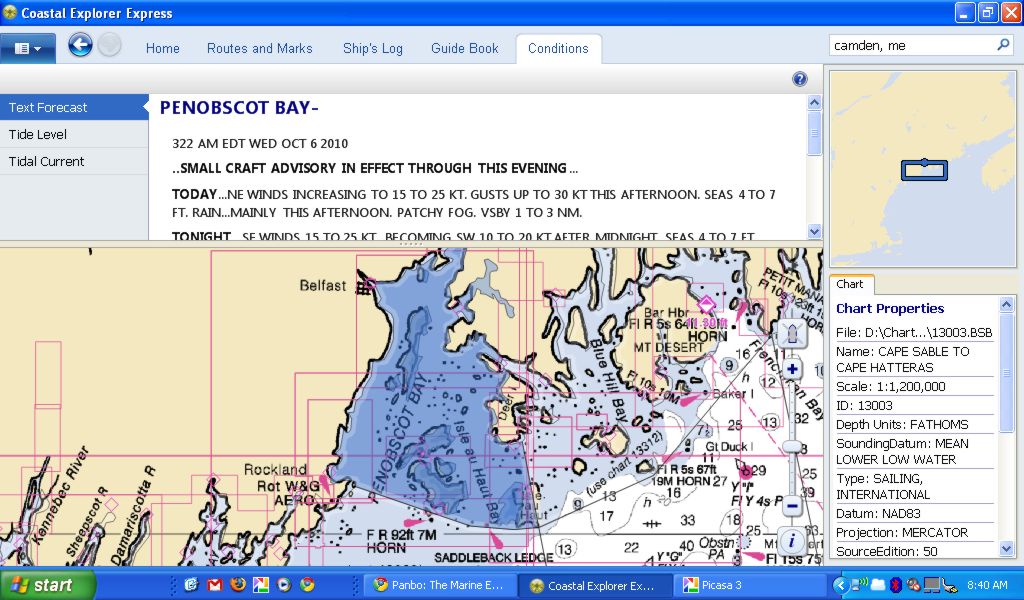Click the forecast panel scroll-up arrow

[x=814, y=102]
